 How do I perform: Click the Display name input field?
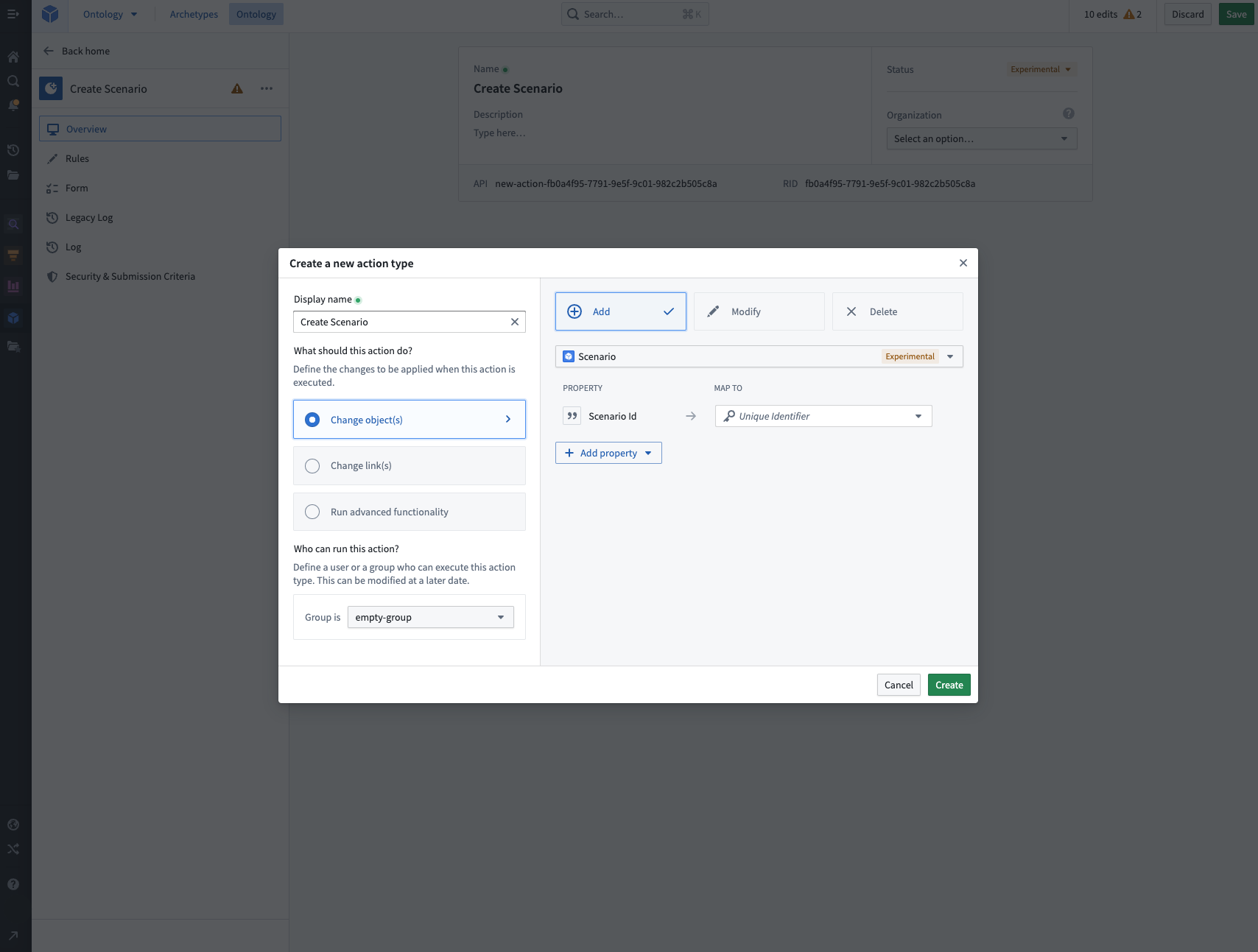401,322
